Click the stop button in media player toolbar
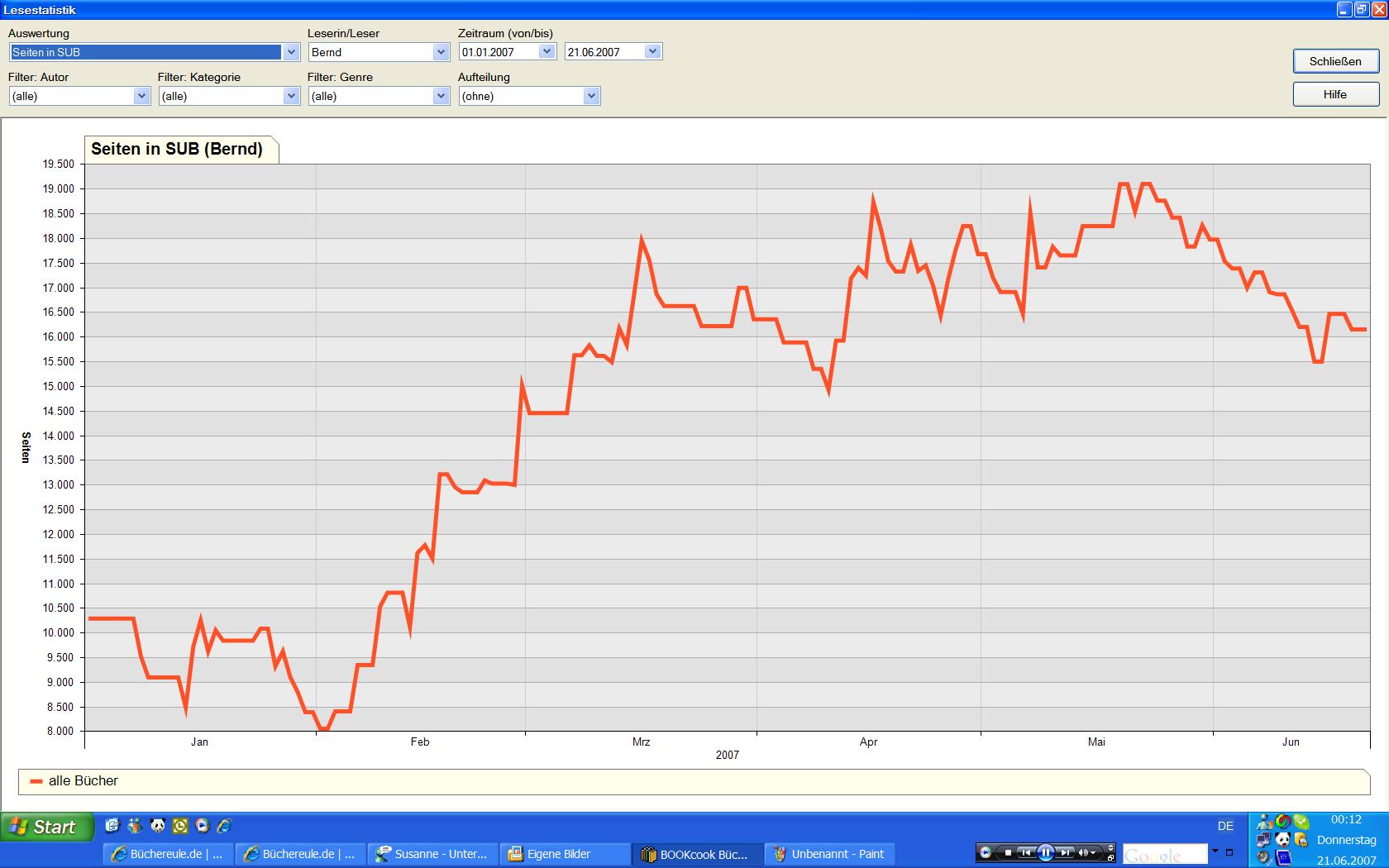This screenshot has width=1389, height=868. (x=1008, y=852)
